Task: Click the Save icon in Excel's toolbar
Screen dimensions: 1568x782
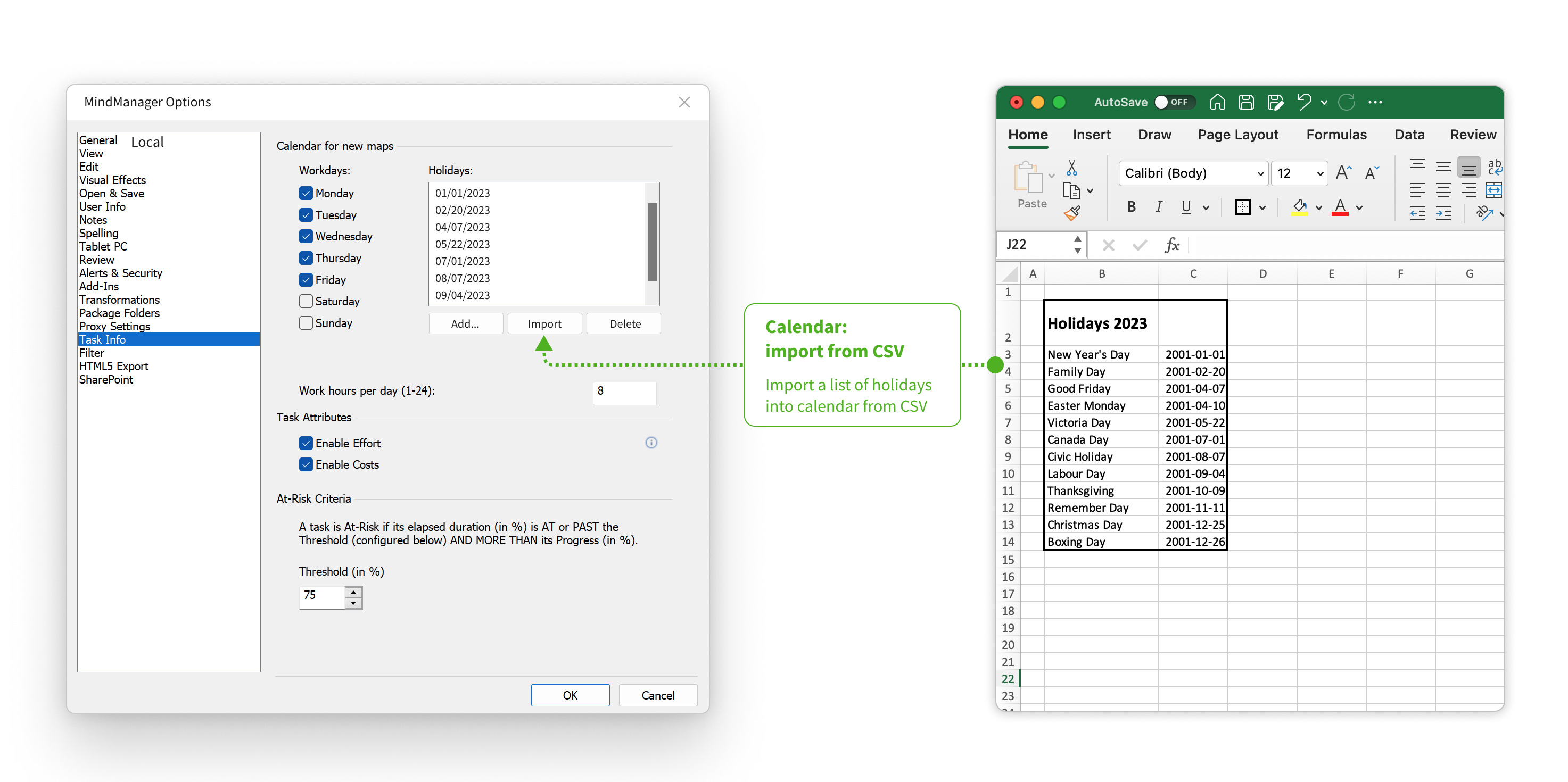Action: click(1246, 102)
